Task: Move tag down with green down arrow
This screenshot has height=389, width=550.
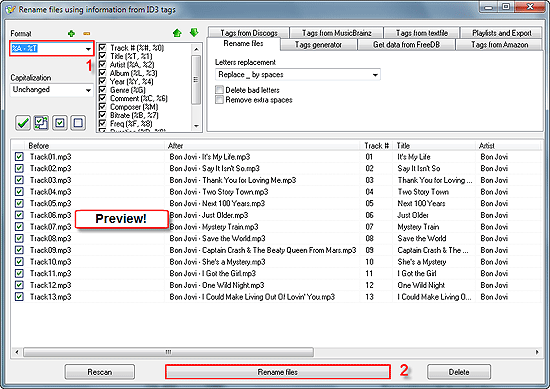Action: [194, 33]
